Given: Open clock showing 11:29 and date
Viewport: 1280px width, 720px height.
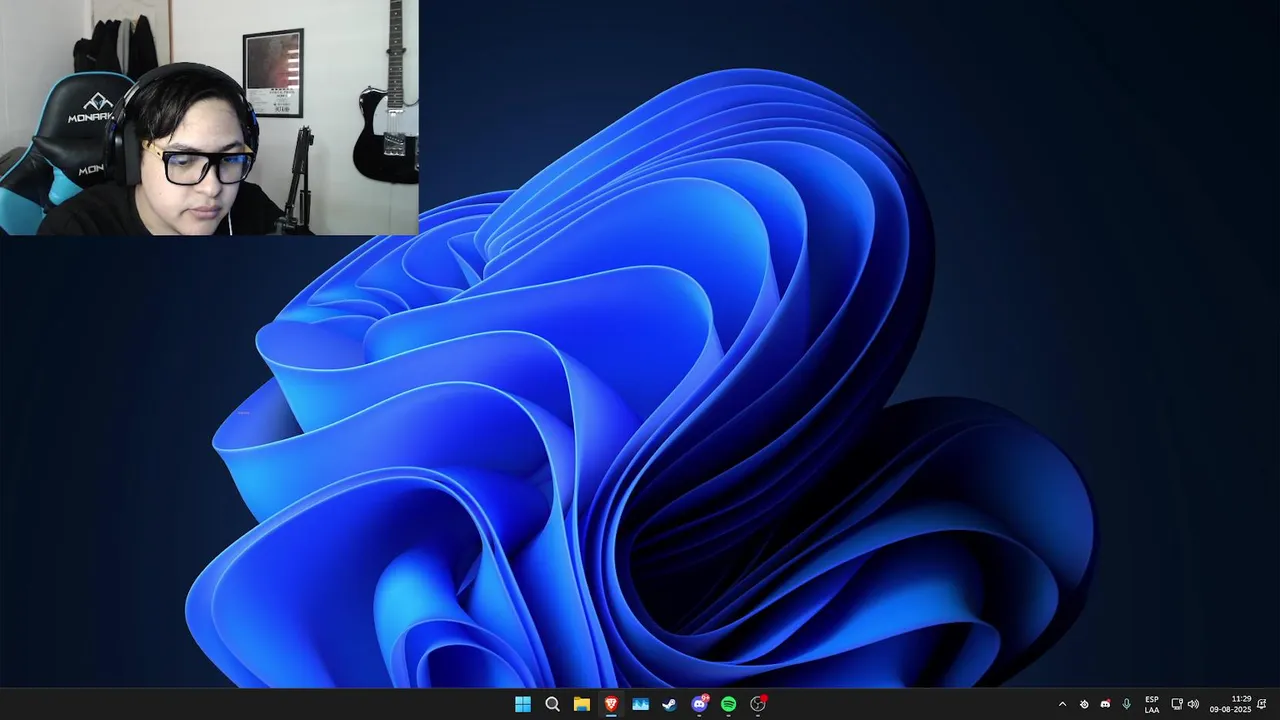Looking at the screenshot, I should tap(1231, 704).
